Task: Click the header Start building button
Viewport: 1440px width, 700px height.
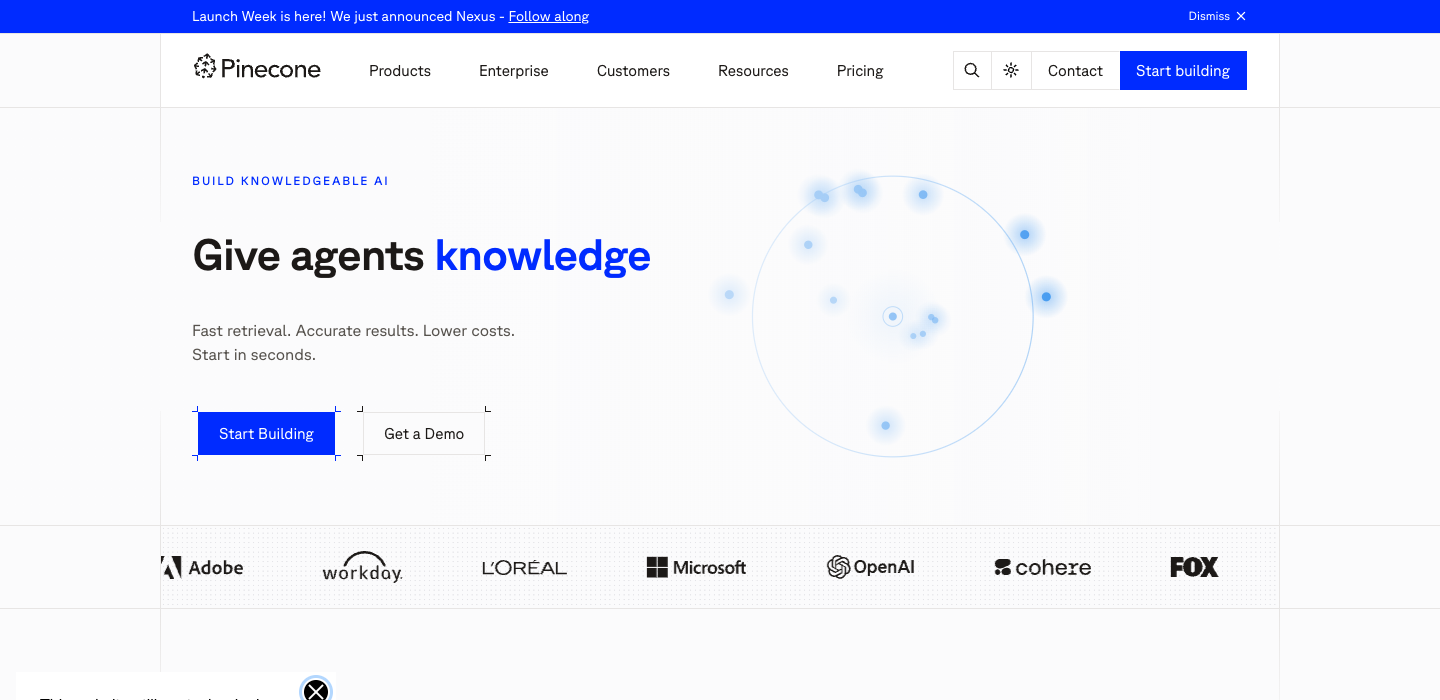Action: pyautogui.click(x=1183, y=70)
